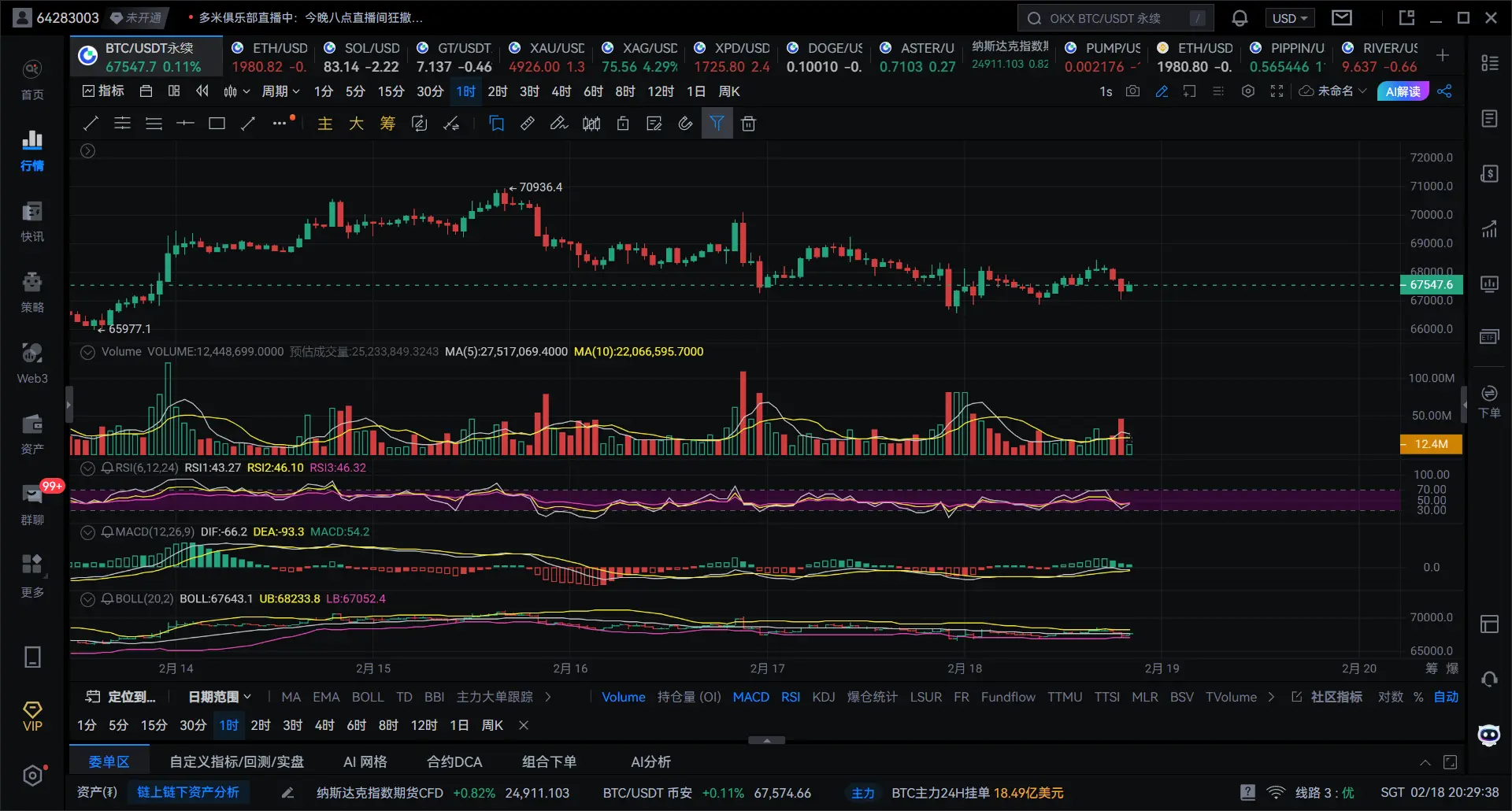The height and width of the screenshot is (811, 1512).
Task: Open notifications bell
Action: coord(1239,18)
